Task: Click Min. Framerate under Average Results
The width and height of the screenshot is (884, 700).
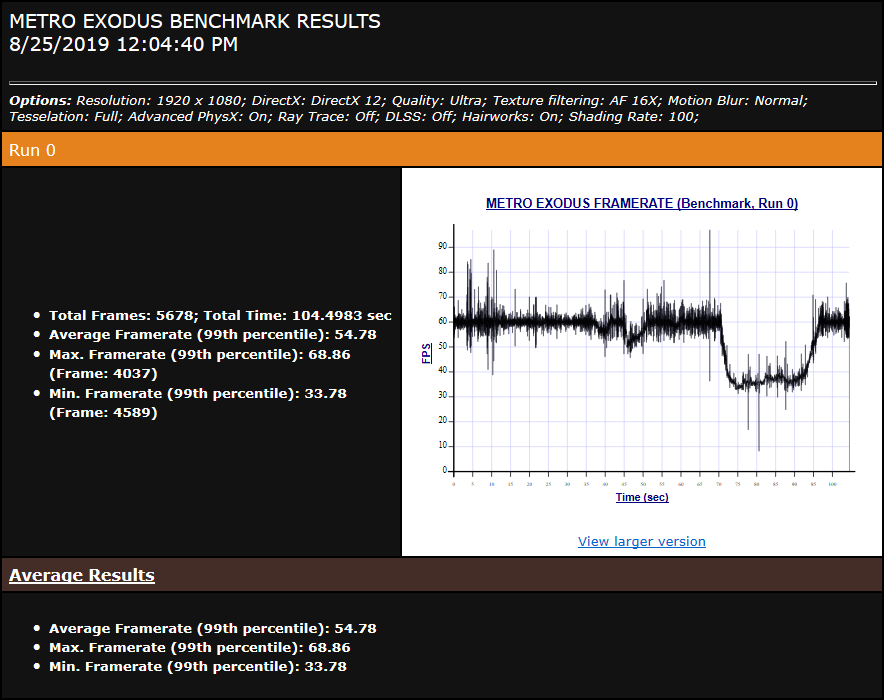Action: (198, 667)
